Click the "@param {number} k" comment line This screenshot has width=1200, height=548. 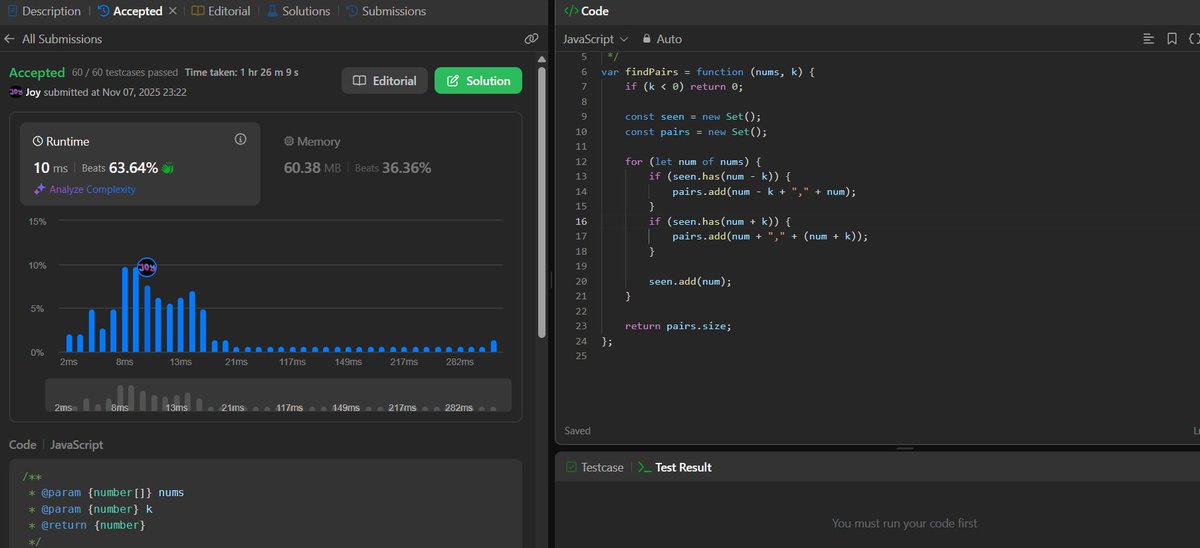(91, 509)
